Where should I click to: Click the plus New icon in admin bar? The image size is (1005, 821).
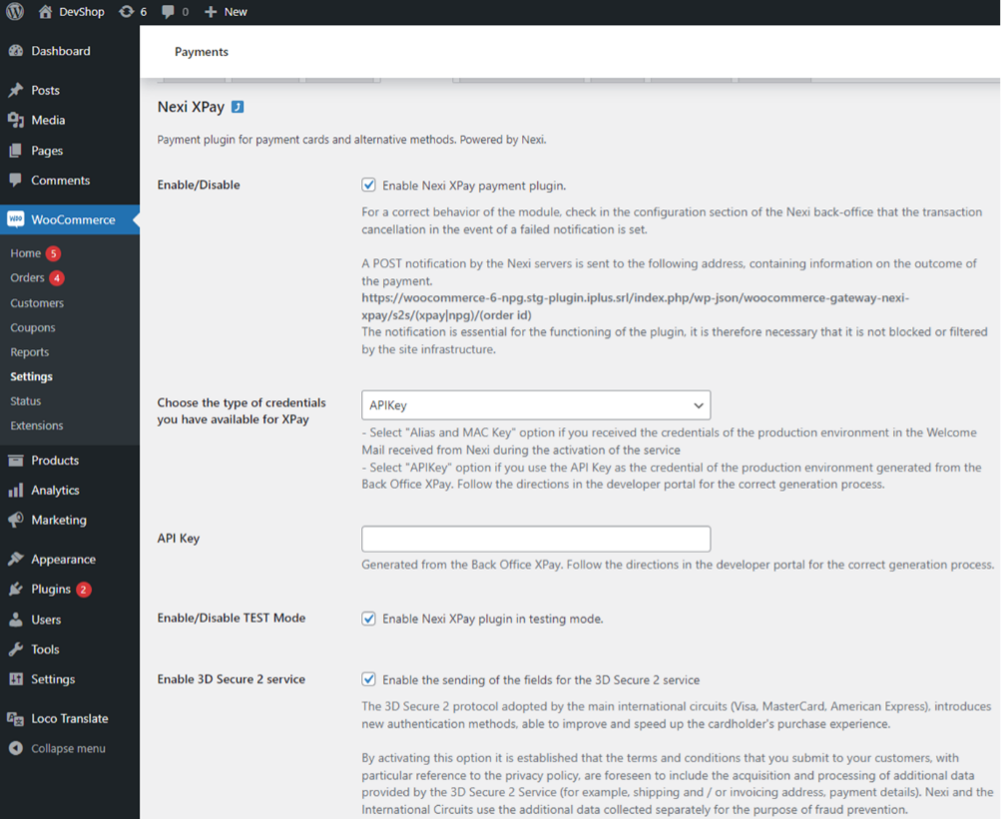[x=210, y=12]
